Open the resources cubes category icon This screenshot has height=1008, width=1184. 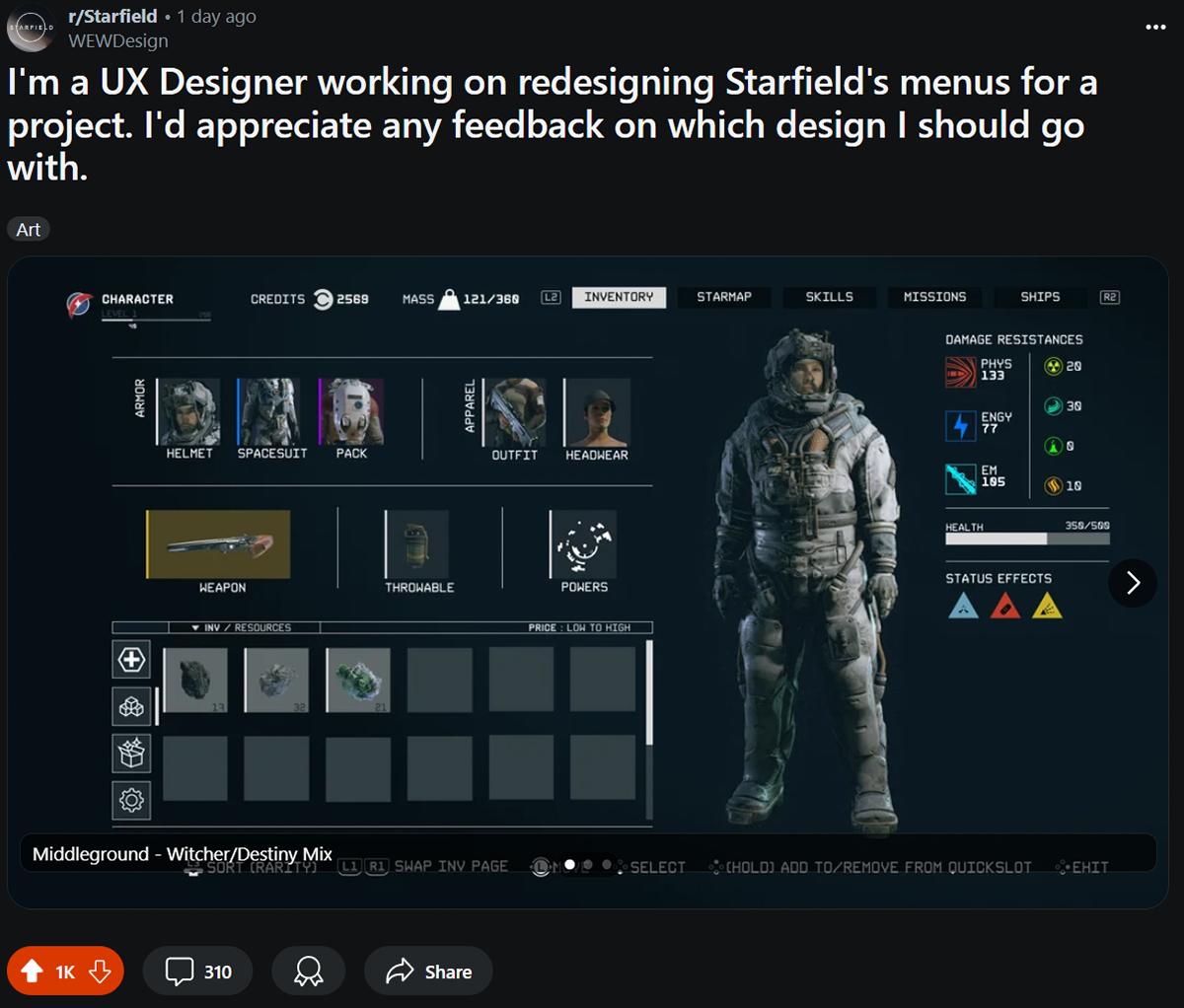tap(131, 706)
